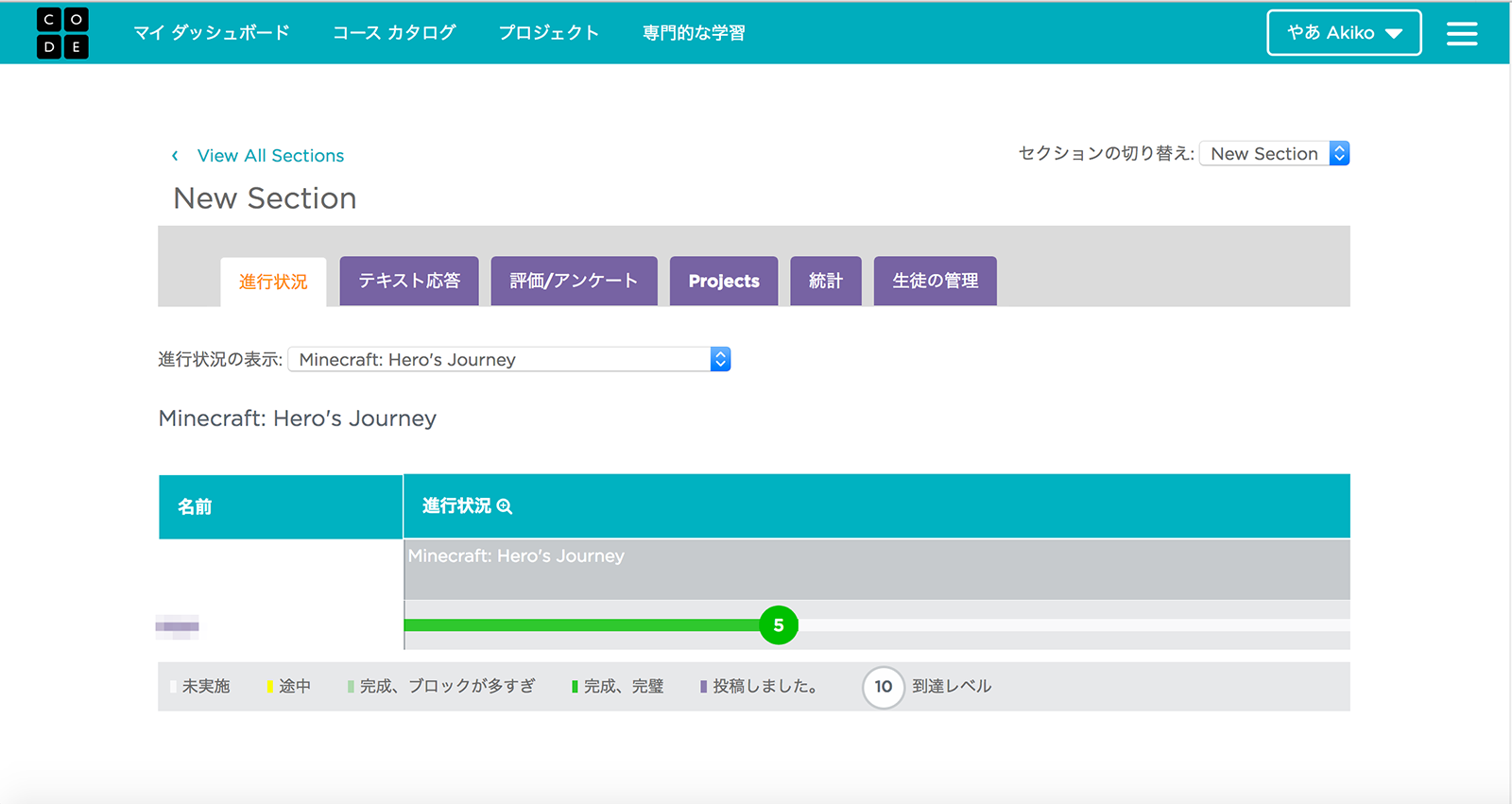Switch to the 統計 tab
This screenshot has height=804, width=1512.
(826, 281)
